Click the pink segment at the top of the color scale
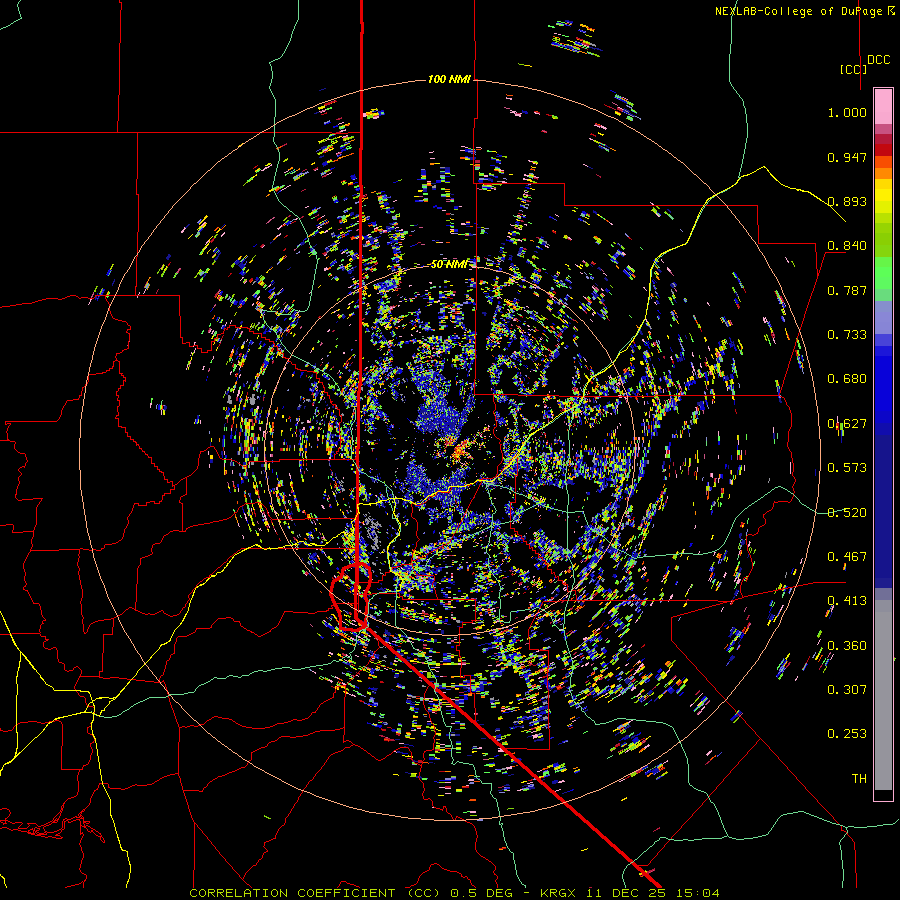Screen dimensions: 900x900 click(x=883, y=106)
